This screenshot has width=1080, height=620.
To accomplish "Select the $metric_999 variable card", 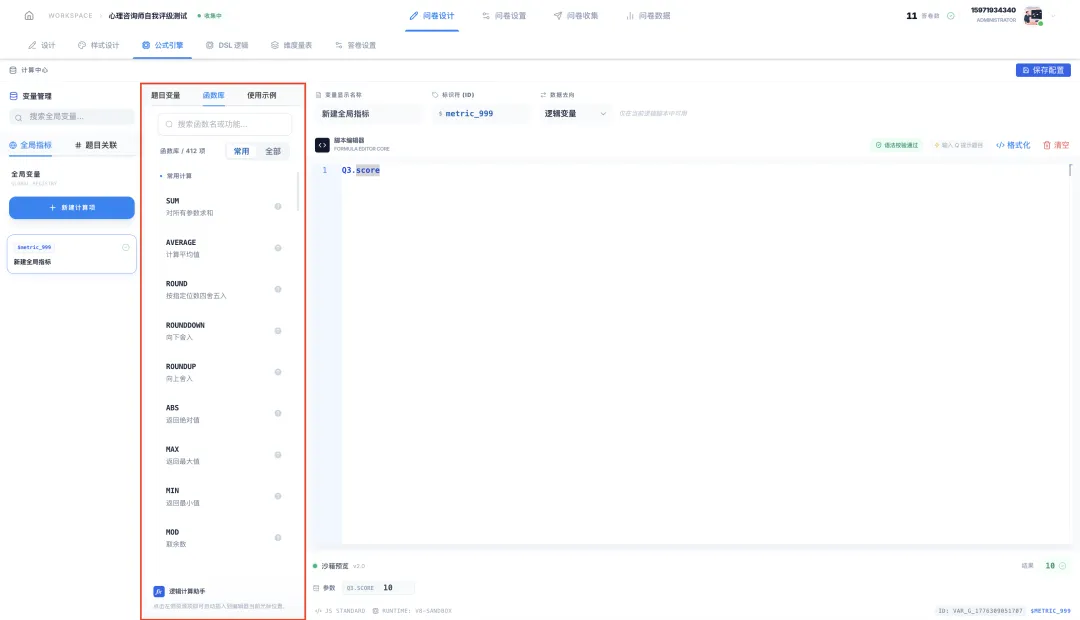I will (x=72, y=254).
